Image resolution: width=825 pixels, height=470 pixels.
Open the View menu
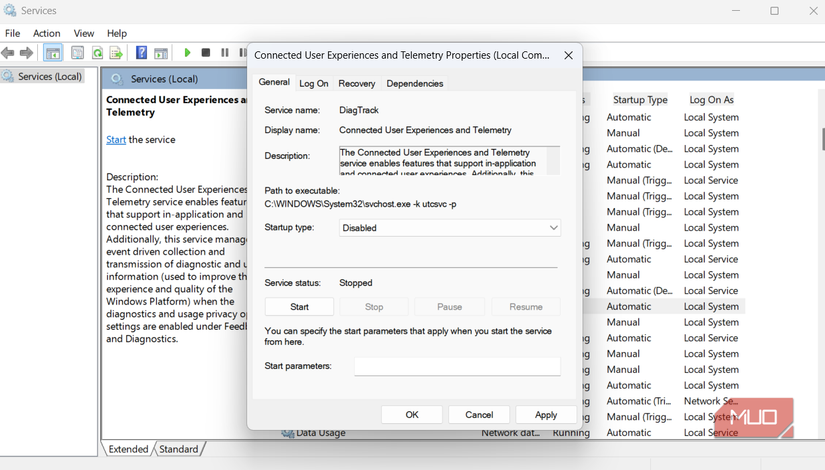click(84, 33)
